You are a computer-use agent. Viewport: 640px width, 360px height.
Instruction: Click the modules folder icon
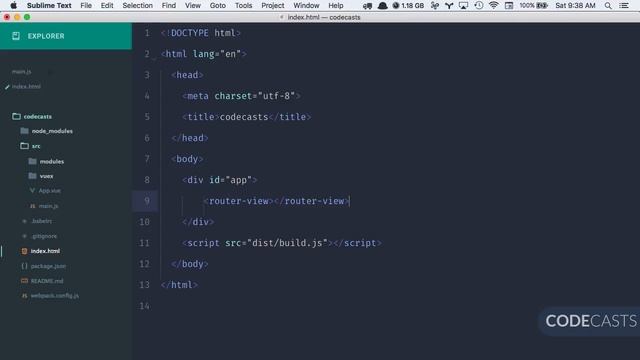33,161
